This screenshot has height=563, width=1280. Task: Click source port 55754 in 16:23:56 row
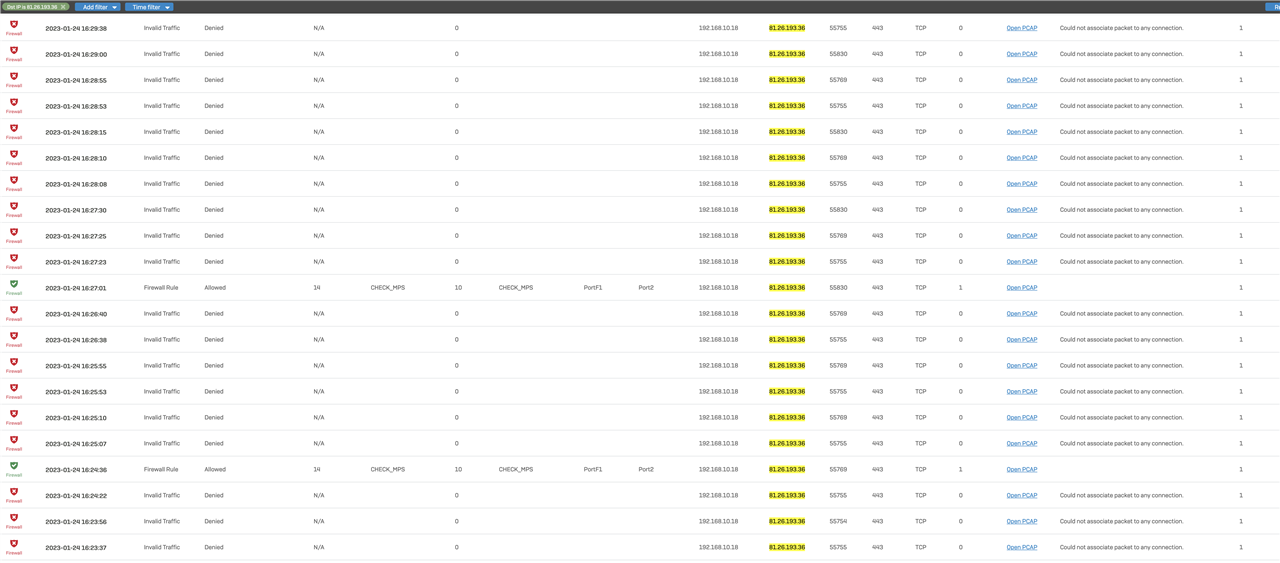[838, 522]
